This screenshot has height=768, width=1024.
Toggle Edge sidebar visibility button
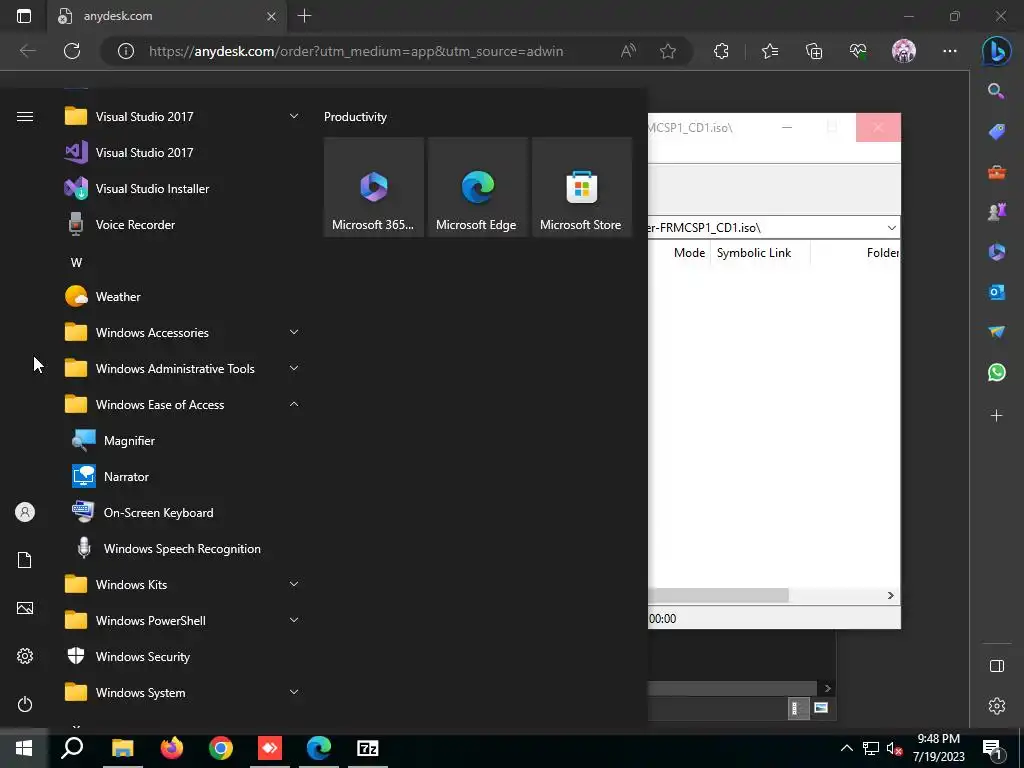[x=997, y=666]
